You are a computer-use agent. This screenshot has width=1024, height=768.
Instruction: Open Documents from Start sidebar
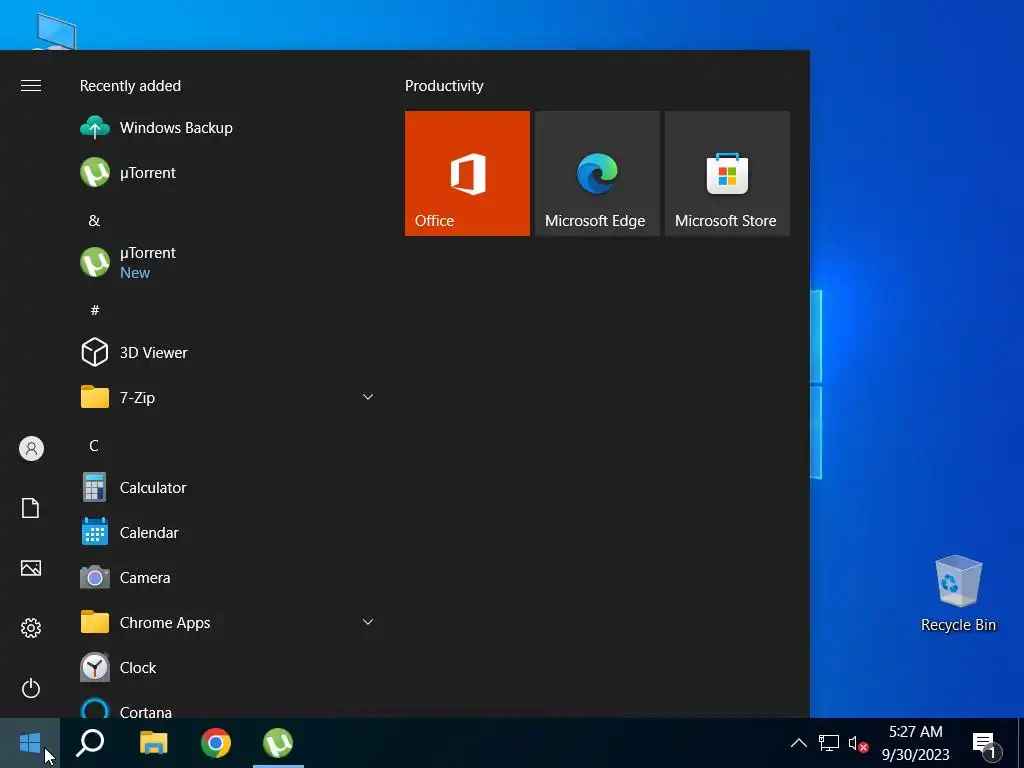(31, 508)
